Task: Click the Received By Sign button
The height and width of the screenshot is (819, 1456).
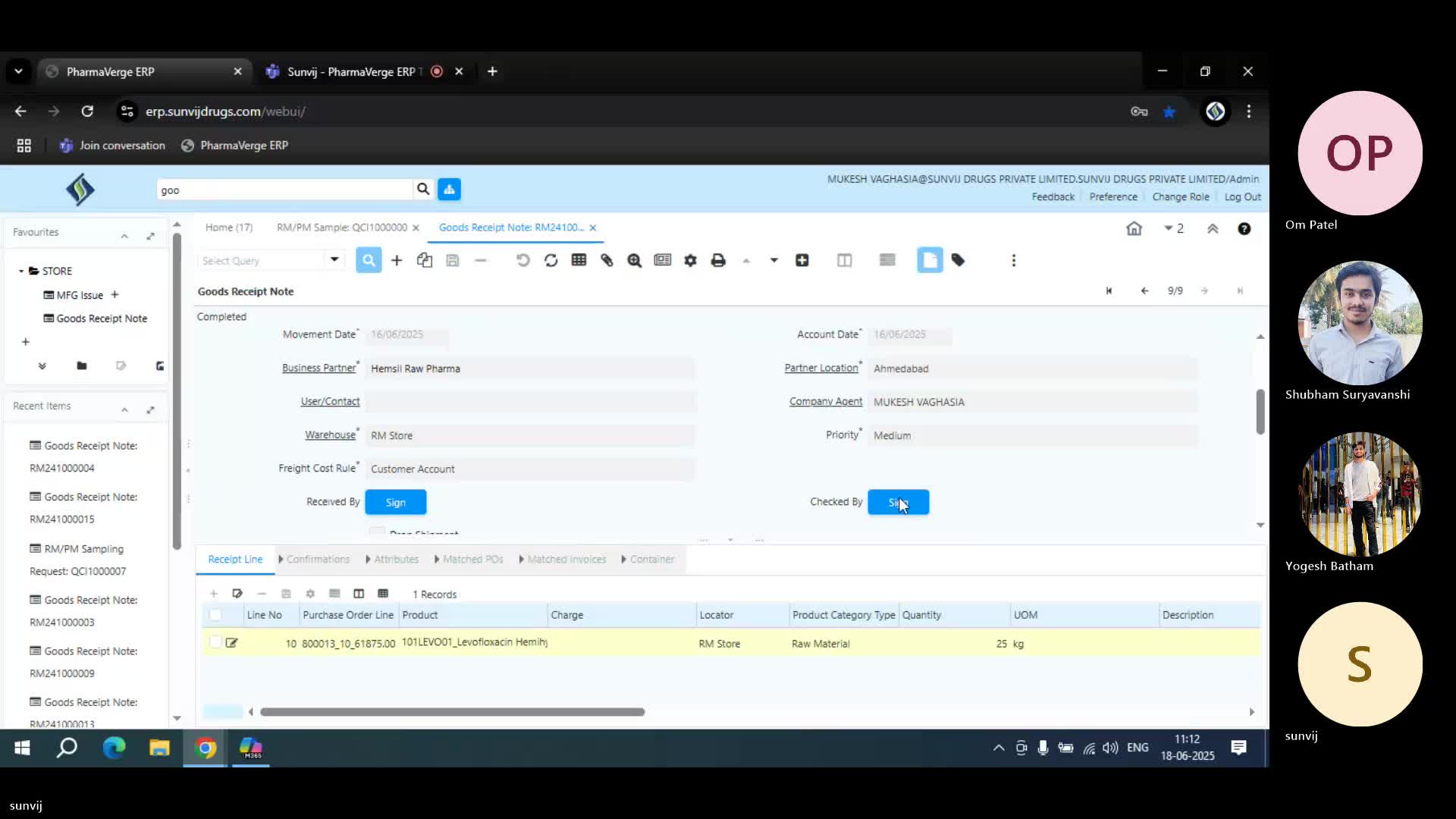Action: tap(396, 502)
